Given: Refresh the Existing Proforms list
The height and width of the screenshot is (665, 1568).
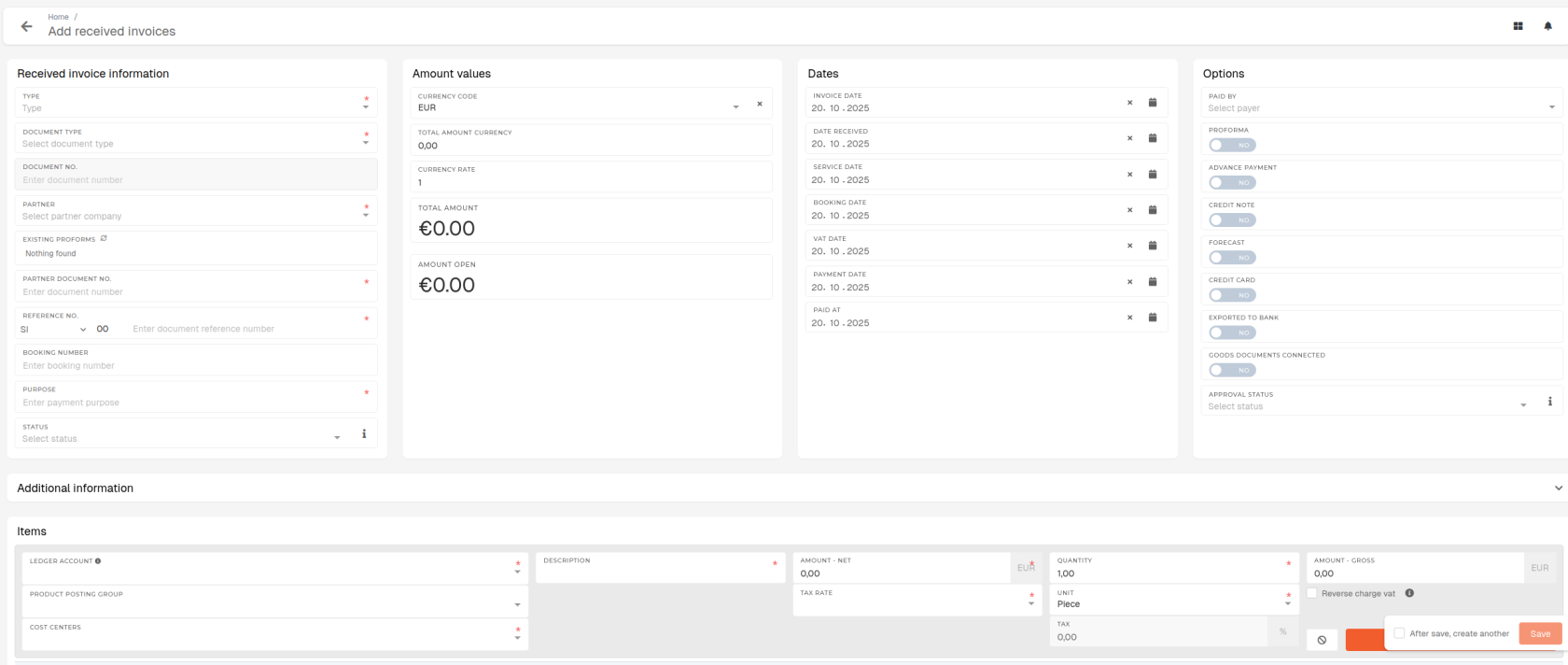Looking at the screenshot, I should tap(104, 238).
